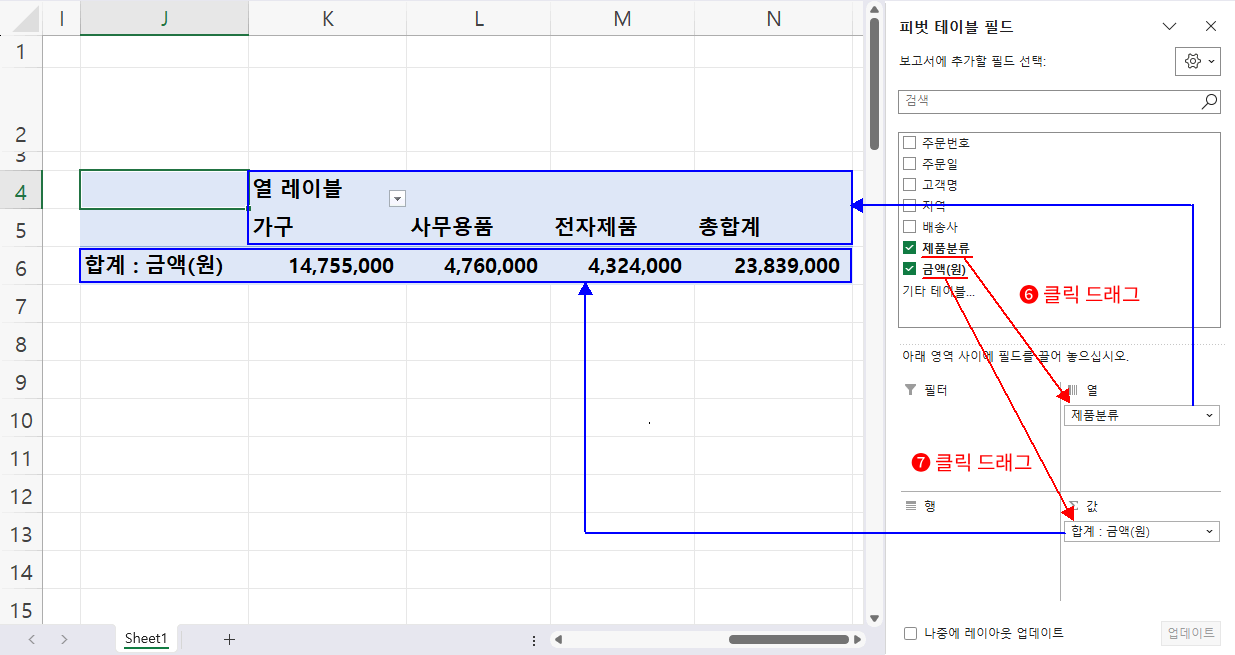
Task: Click the new sheet plus icon
Action: (230, 638)
